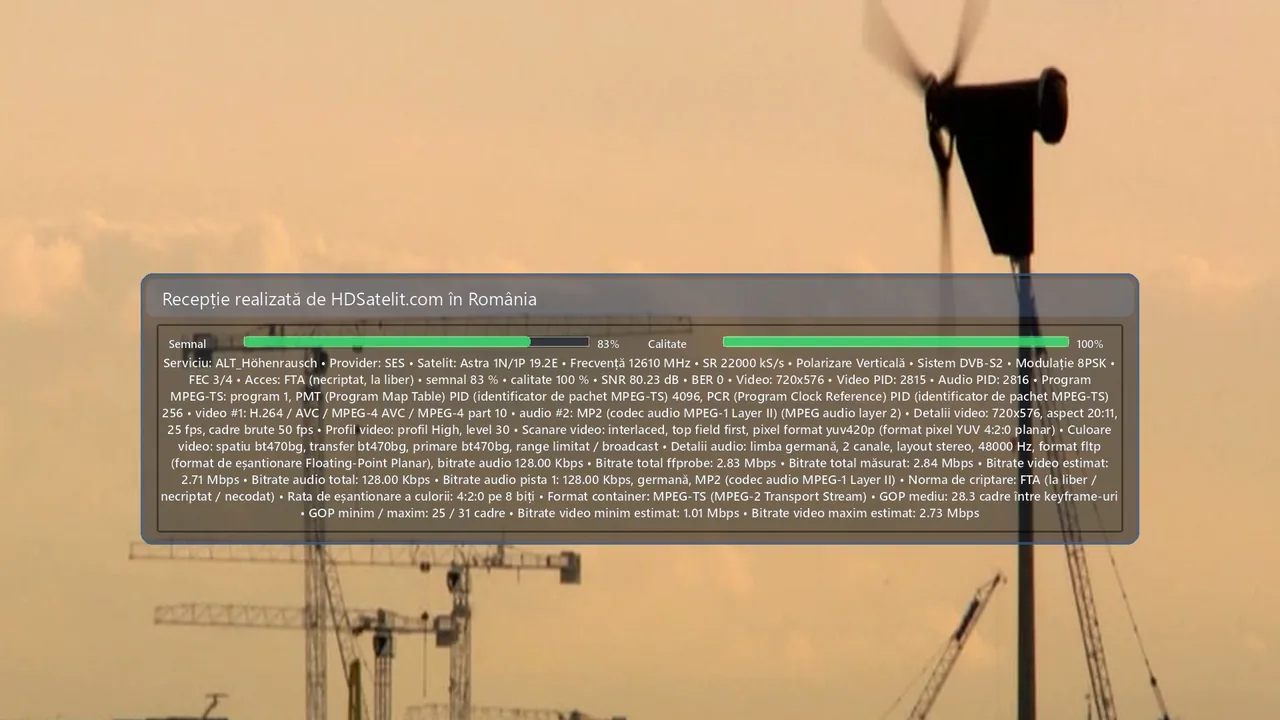Click 'Polarizare Verticală' text
Screen dimensions: 1280x720
click(x=850, y=363)
